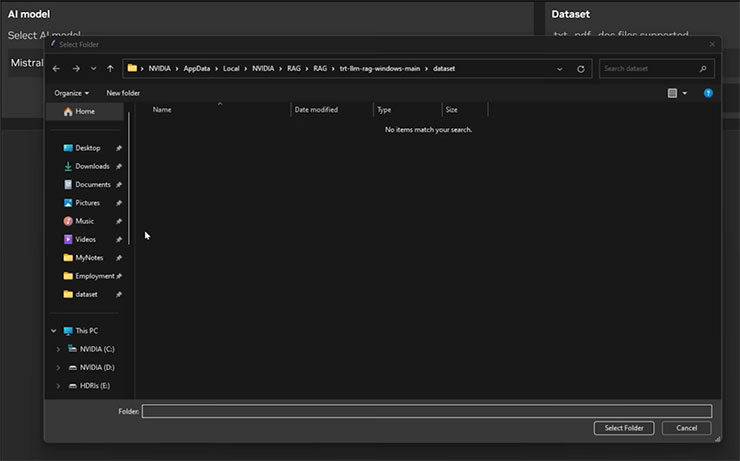Click navigation pane scrollbar
740x461 pixels.
point(129,178)
